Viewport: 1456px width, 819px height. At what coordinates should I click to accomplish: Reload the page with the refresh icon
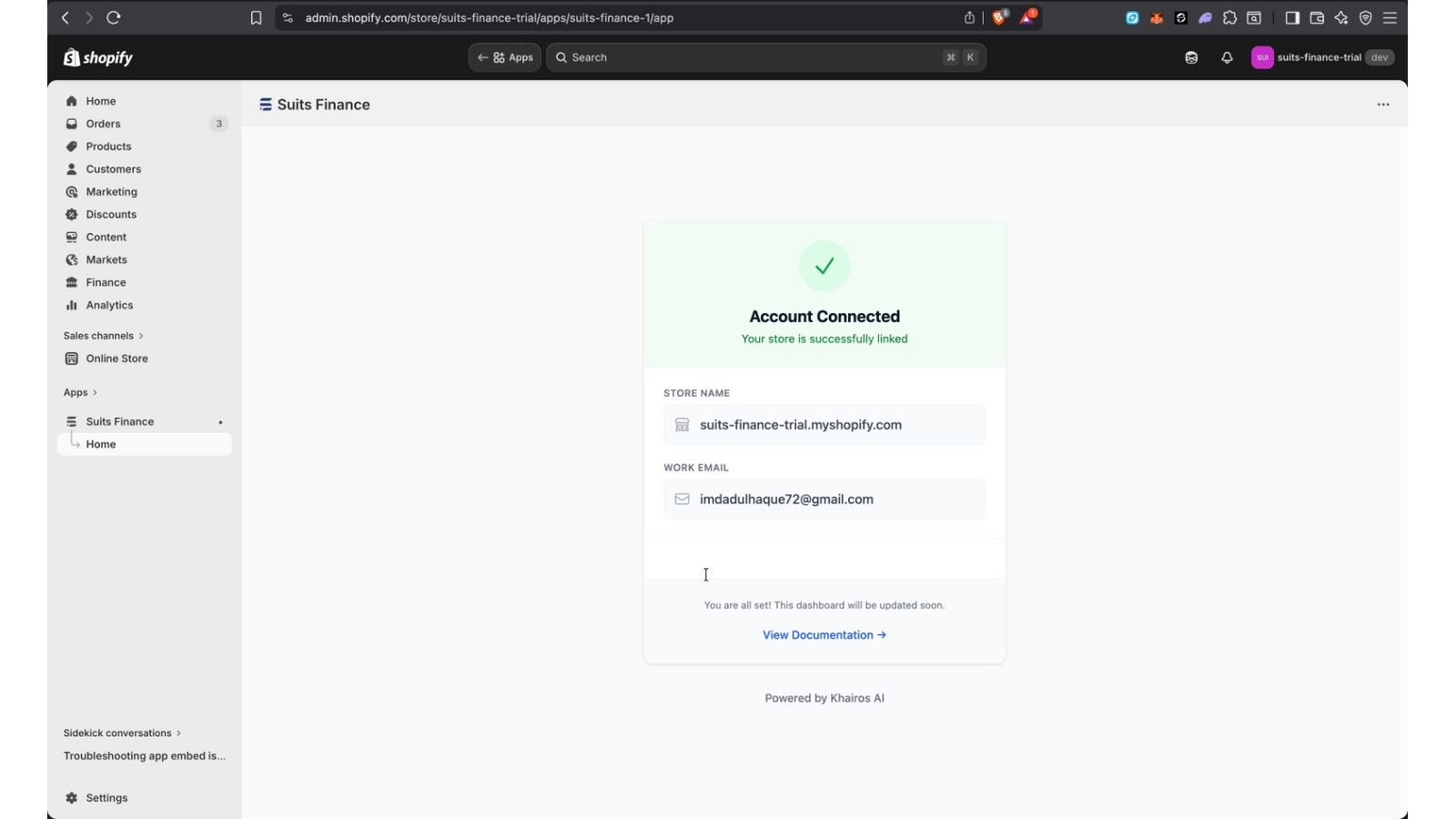(114, 17)
